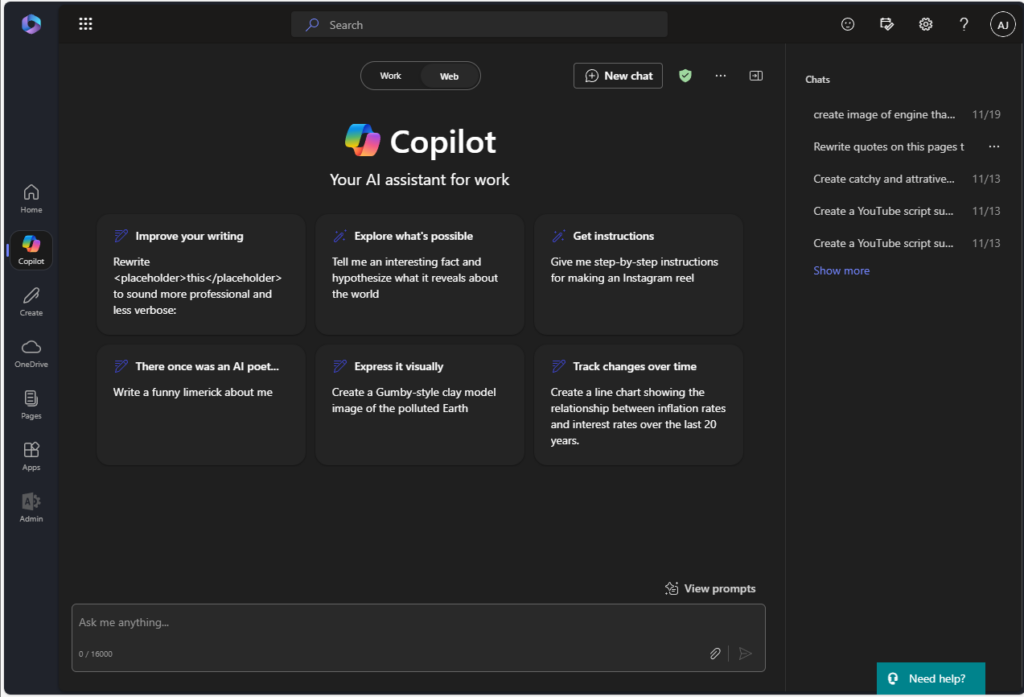This screenshot has height=697, width=1024.
Task: Click the Need help? button
Action: click(x=931, y=679)
